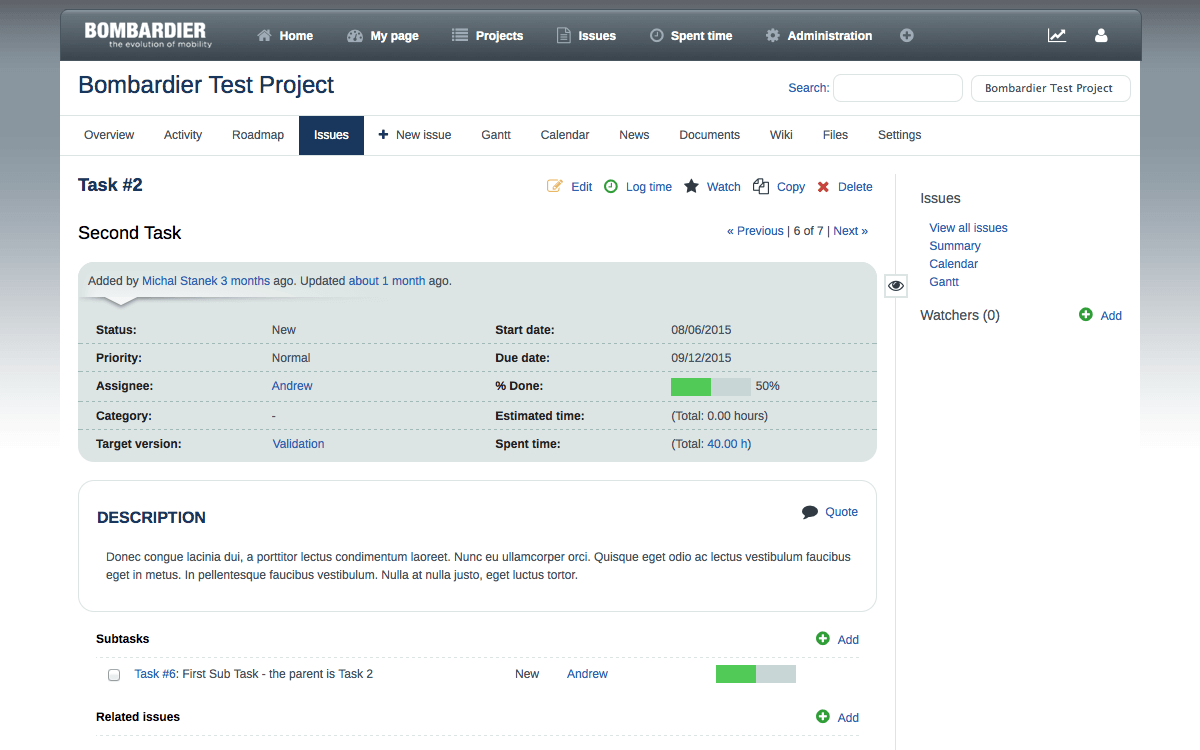Check the Task #6 subtask checkbox
Image resolution: width=1200 pixels, height=750 pixels.
pyautogui.click(x=114, y=675)
